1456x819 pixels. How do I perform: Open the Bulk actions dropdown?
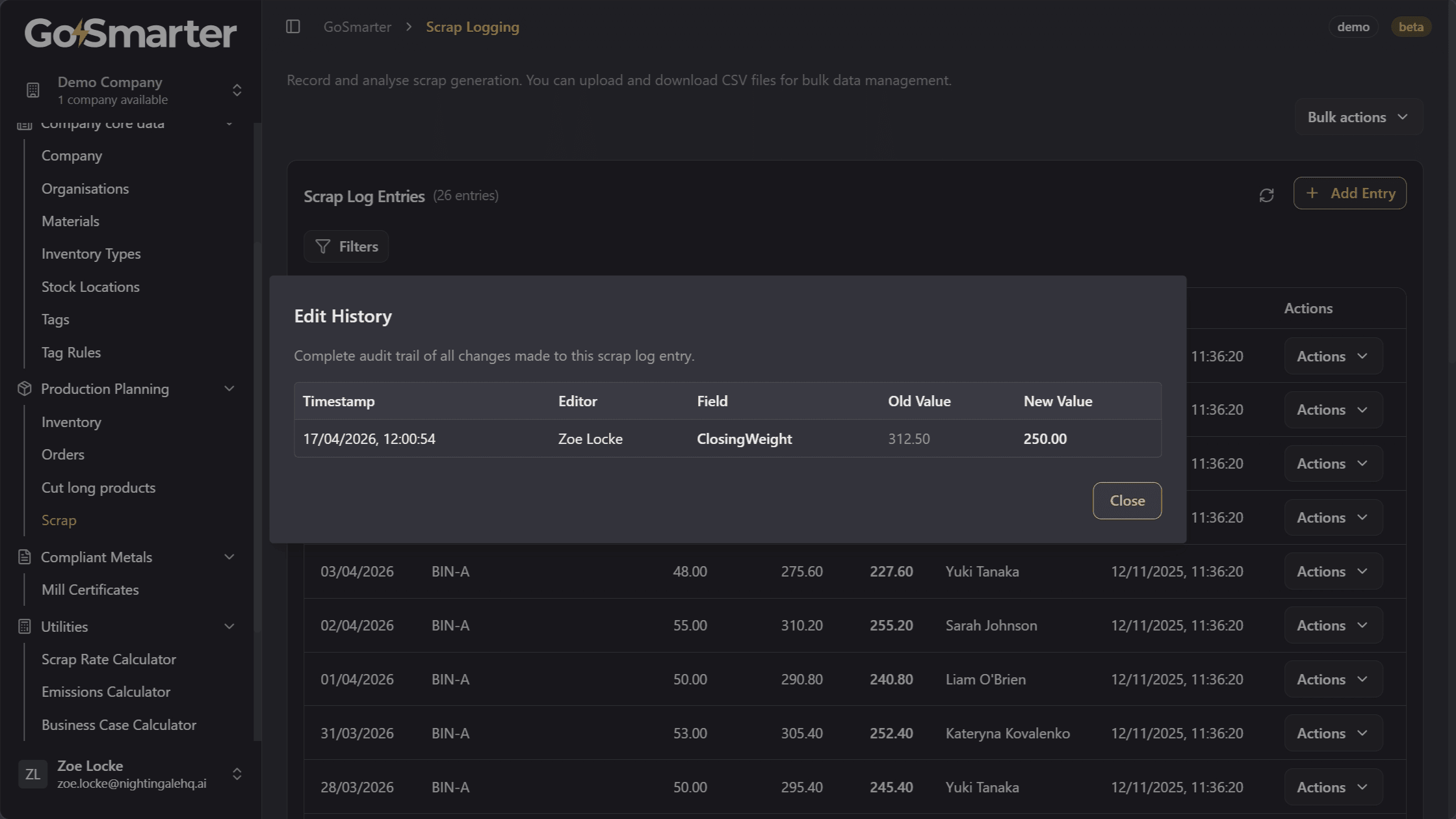(x=1357, y=117)
